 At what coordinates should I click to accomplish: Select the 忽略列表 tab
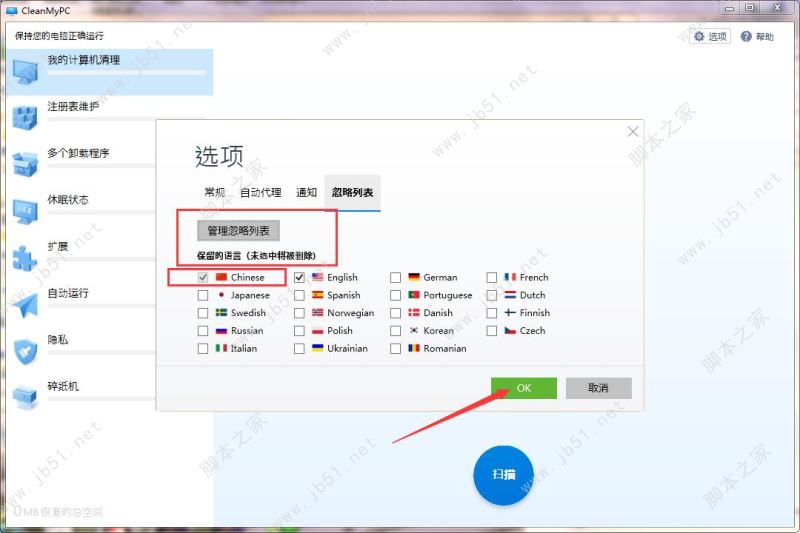pos(353,192)
